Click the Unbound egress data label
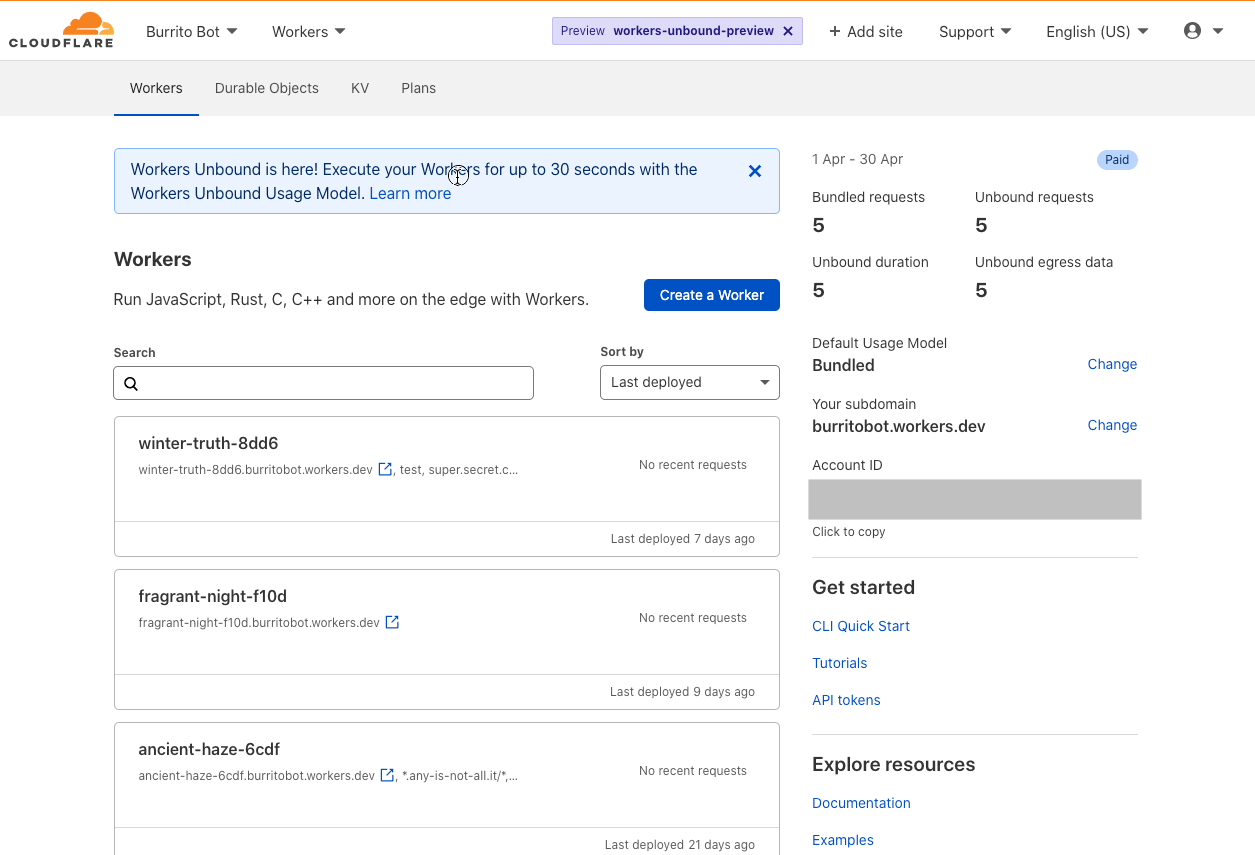1255x855 pixels. click(x=1044, y=262)
